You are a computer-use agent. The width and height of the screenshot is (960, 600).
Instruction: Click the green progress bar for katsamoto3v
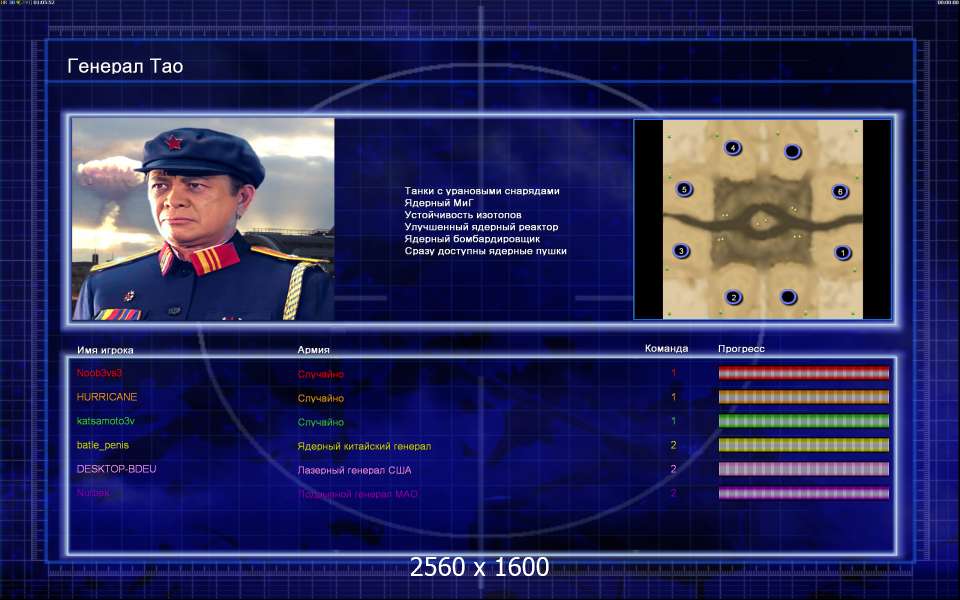[803, 421]
